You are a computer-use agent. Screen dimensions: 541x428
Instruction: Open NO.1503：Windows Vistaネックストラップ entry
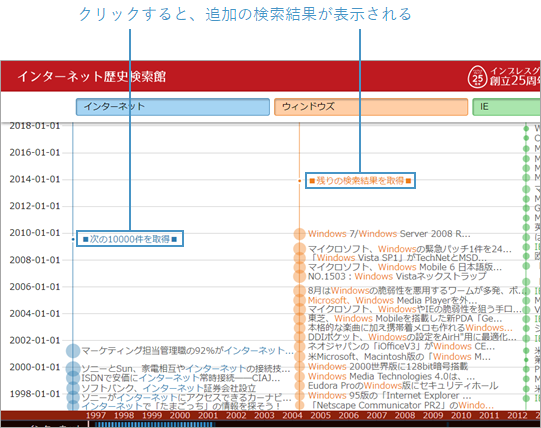(x=397, y=276)
